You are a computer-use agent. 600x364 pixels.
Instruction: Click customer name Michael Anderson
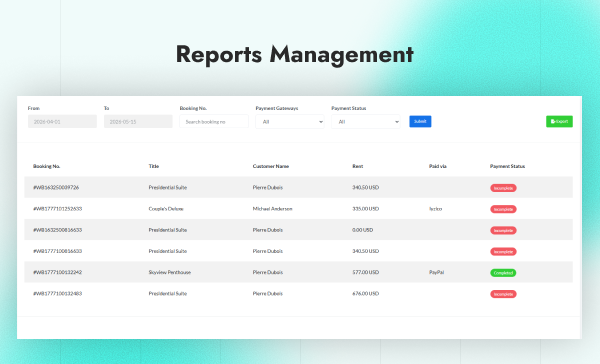pyautogui.click(x=272, y=209)
